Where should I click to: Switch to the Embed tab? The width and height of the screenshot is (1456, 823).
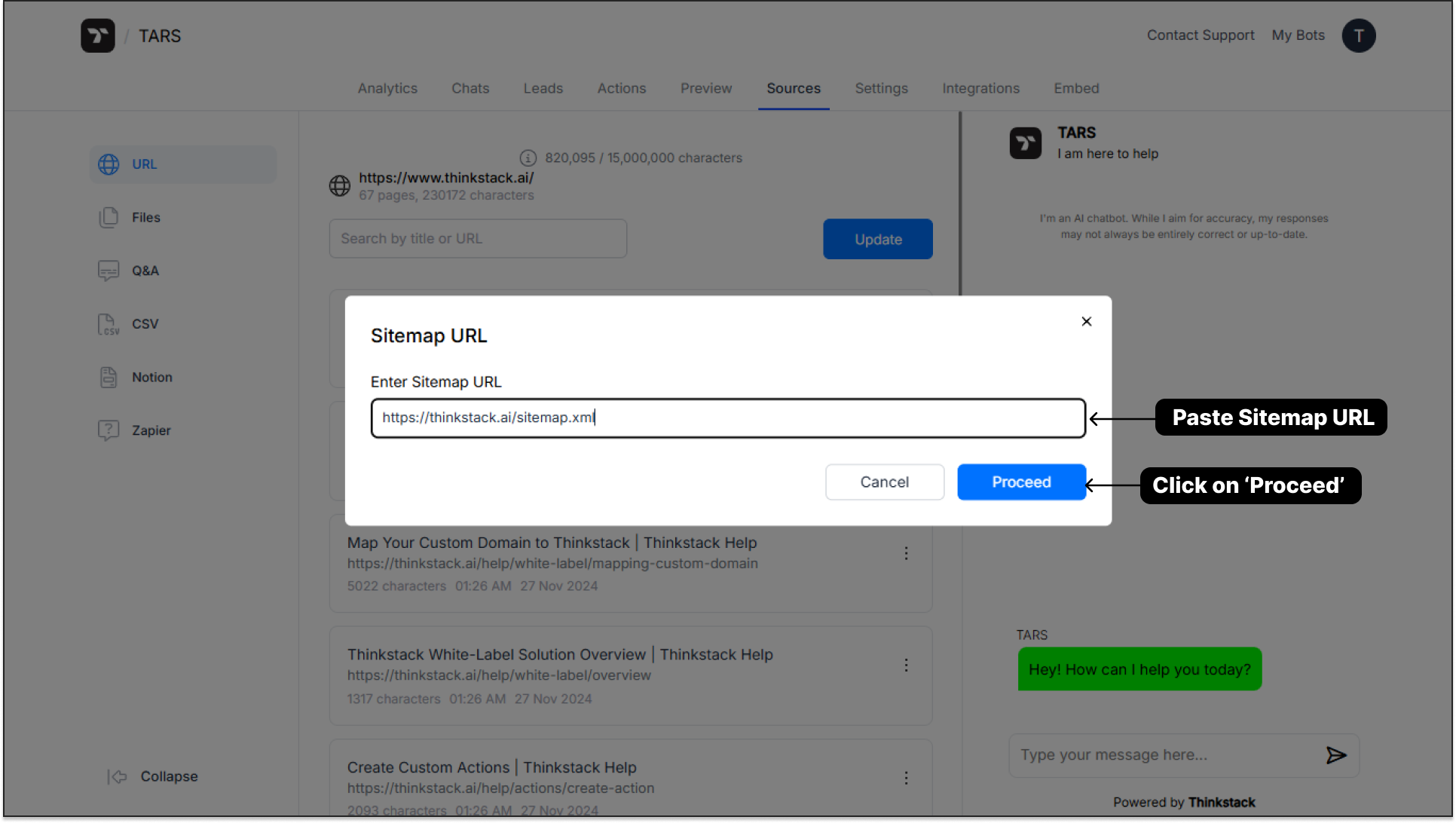tap(1076, 88)
